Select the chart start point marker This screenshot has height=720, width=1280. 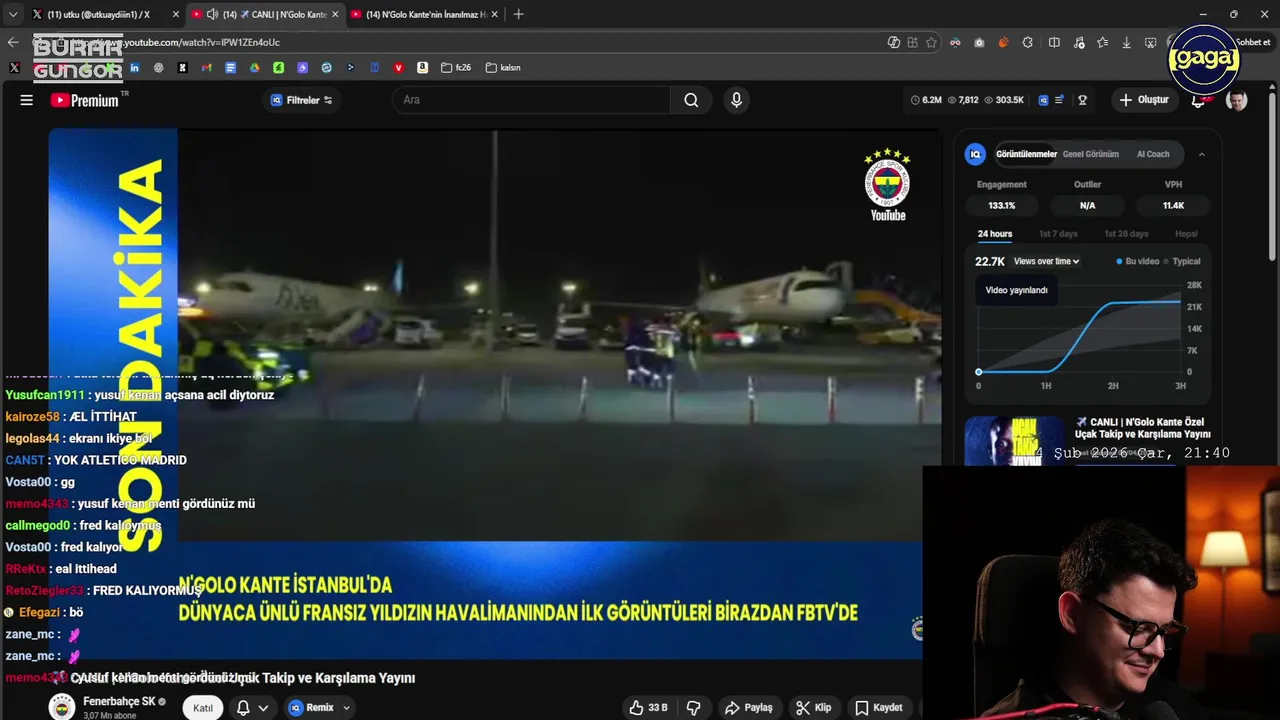[978, 372]
